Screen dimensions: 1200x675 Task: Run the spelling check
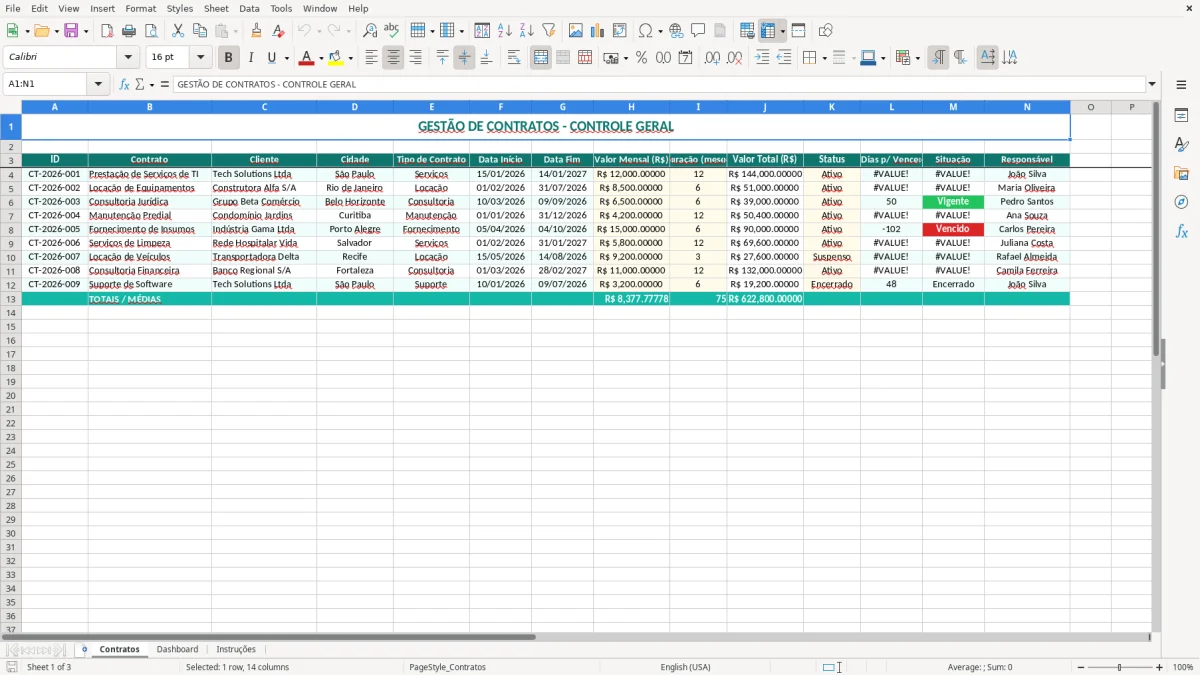(392, 31)
